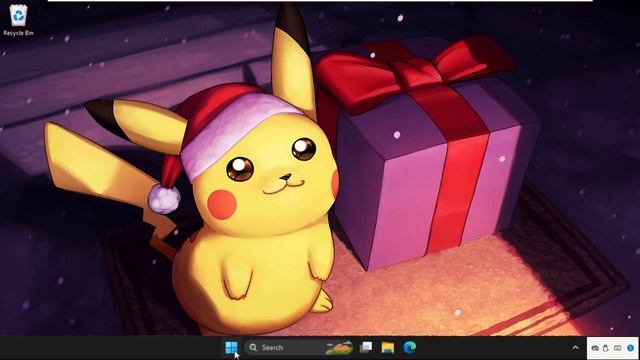
Task: Expand the hidden tray icons chevron
Action: (576, 348)
